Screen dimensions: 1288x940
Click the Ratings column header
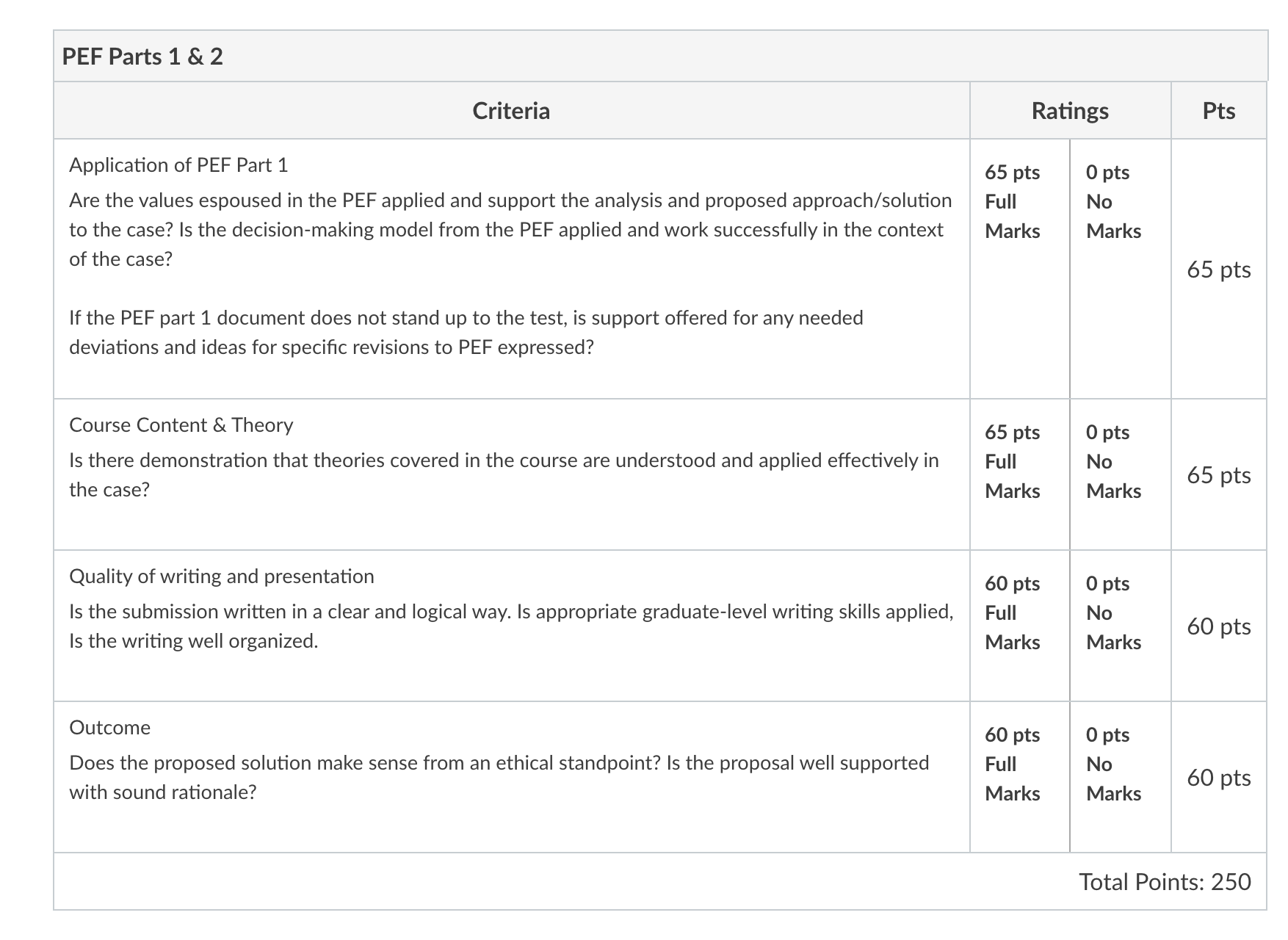pyautogui.click(x=1070, y=111)
